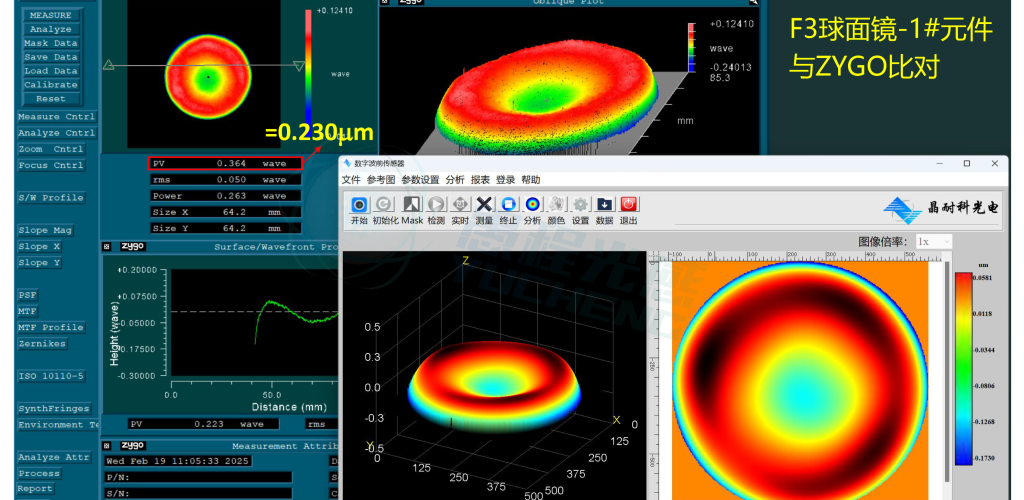Image resolution: width=1024 pixels, height=500 pixels.
Task: Click the S/N input field
Action: (199, 493)
